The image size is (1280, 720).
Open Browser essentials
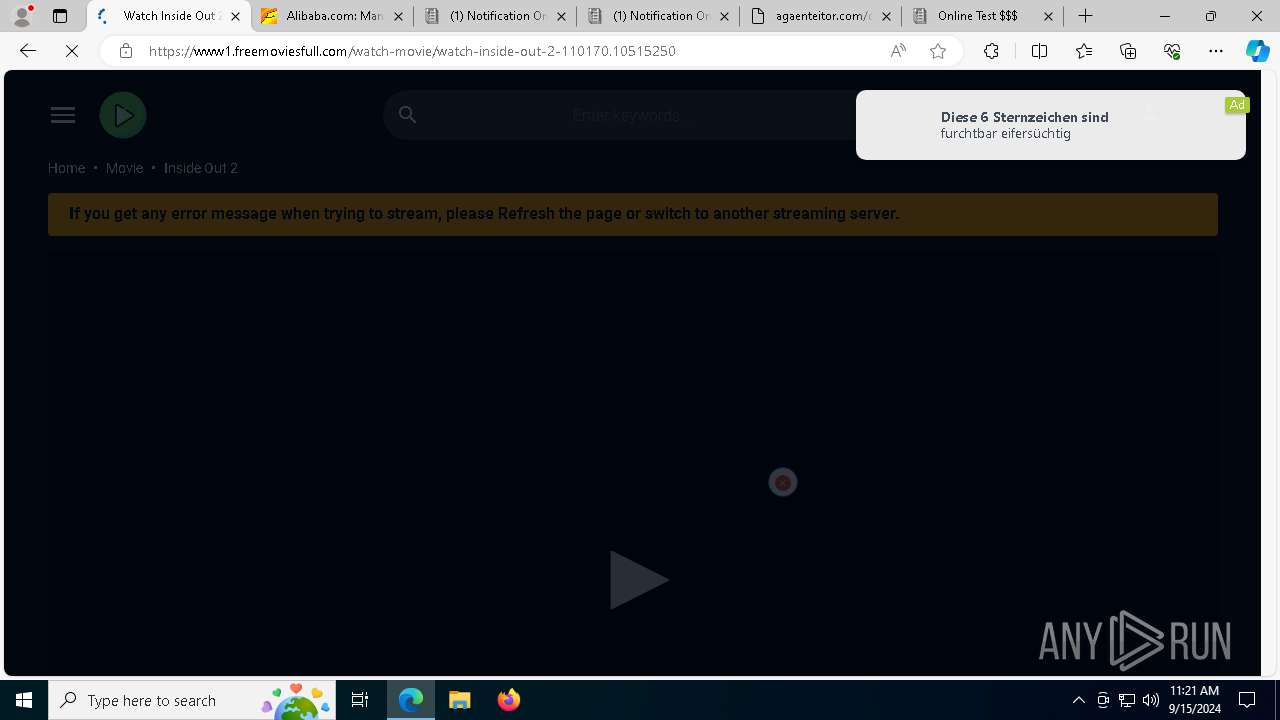tap(1172, 51)
